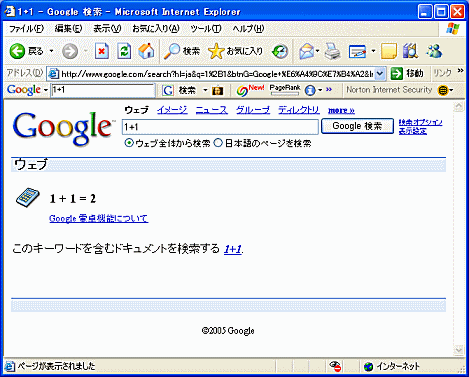Click the Mail envelope icon
469x377 pixels.
coord(306,51)
